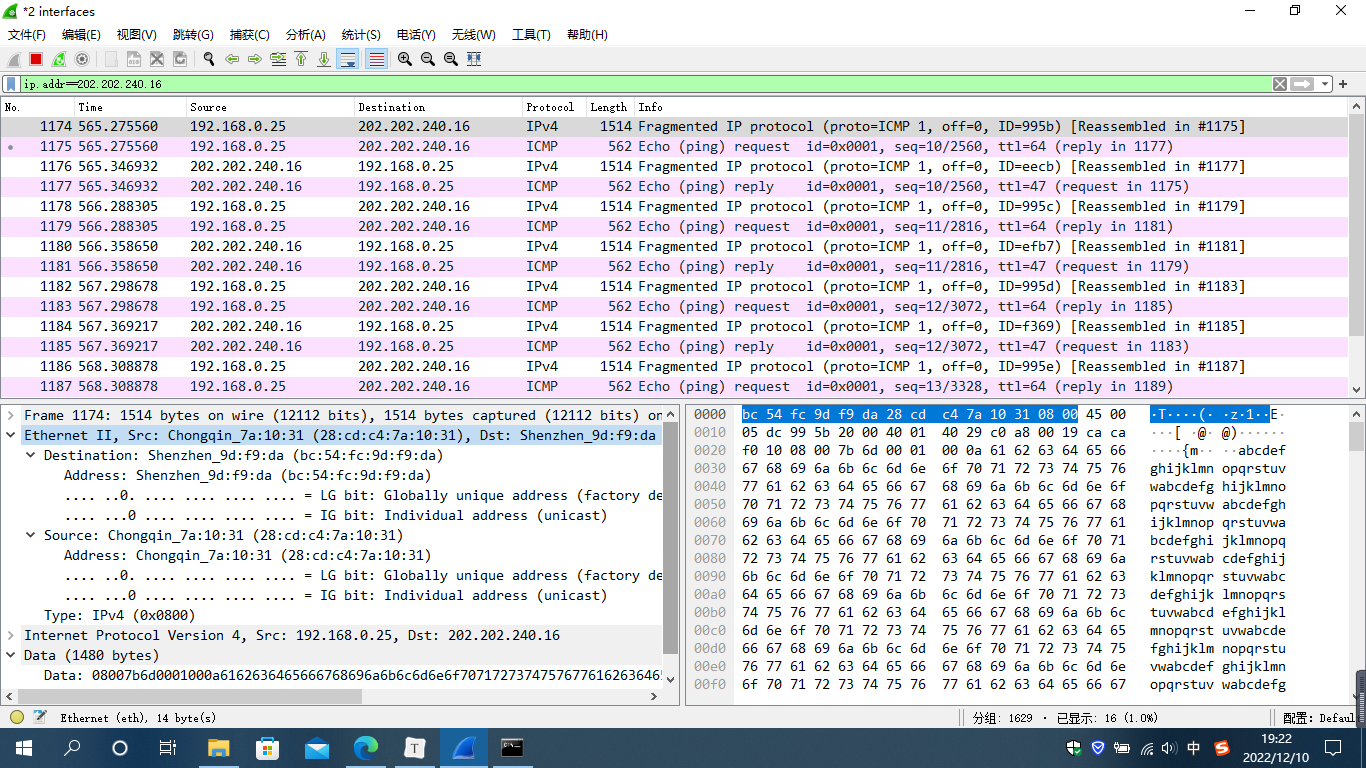Clear the display filter with the X button
Screen dimensions: 1366x768
pos(1279,83)
